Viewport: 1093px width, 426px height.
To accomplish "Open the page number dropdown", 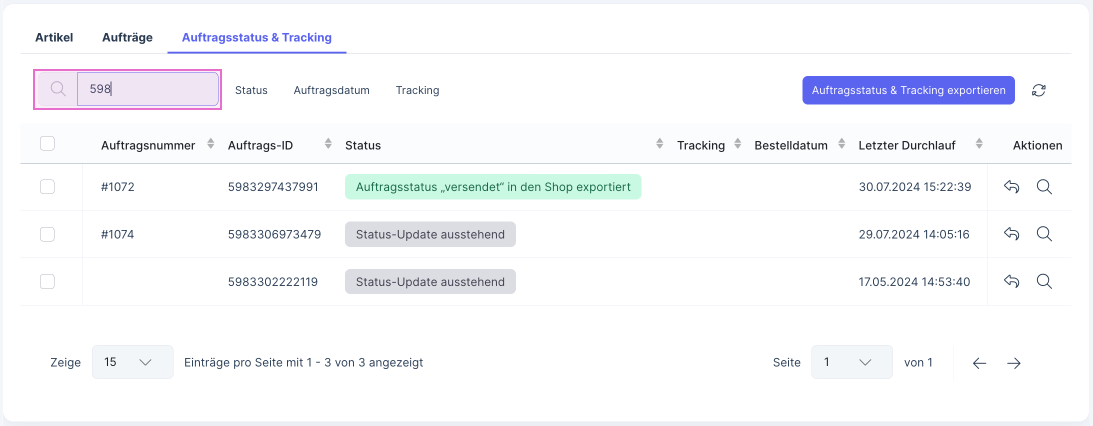I will coord(851,362).
